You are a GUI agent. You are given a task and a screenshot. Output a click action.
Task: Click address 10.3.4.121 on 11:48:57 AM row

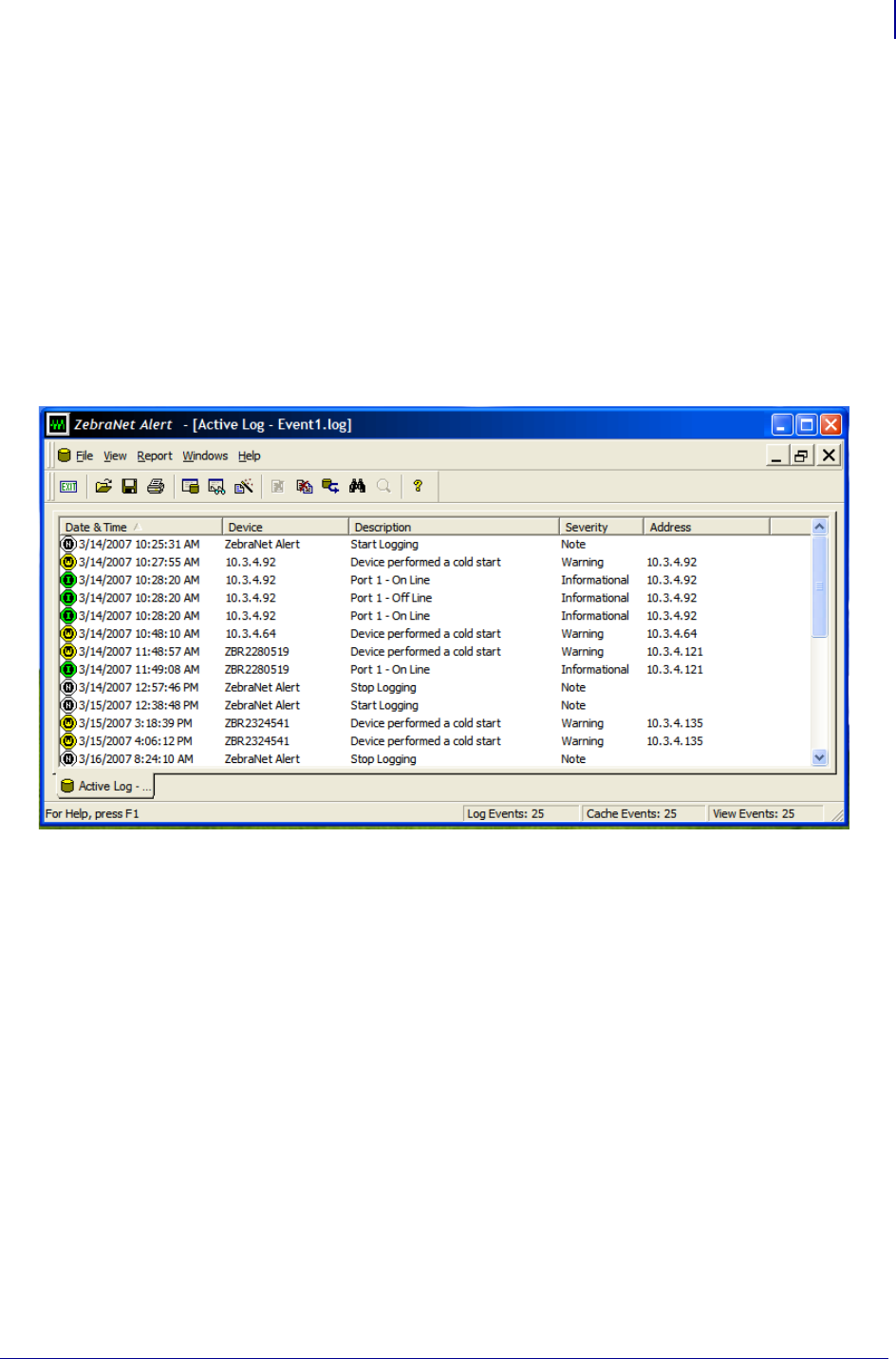[x=675, y=652]
